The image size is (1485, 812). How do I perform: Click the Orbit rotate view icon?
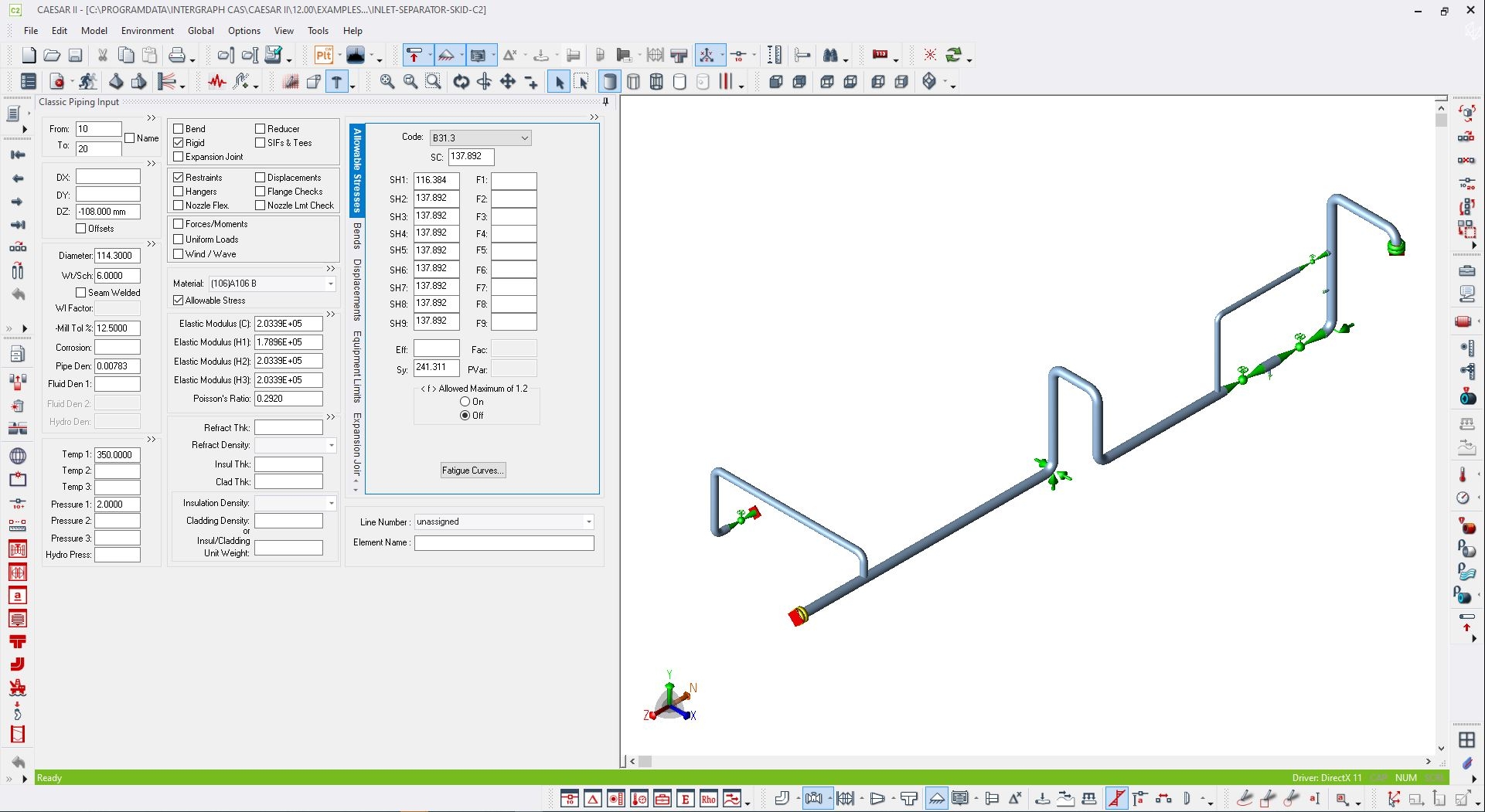pos(462,82)
